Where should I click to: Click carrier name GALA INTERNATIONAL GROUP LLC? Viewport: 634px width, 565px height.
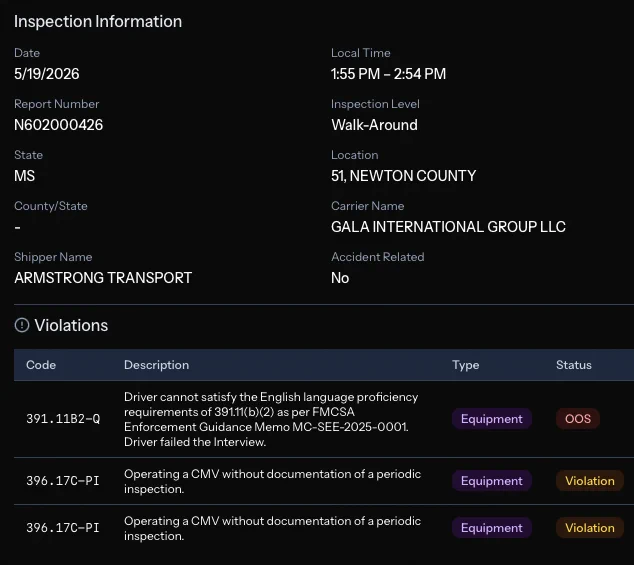tap(448, 226)
